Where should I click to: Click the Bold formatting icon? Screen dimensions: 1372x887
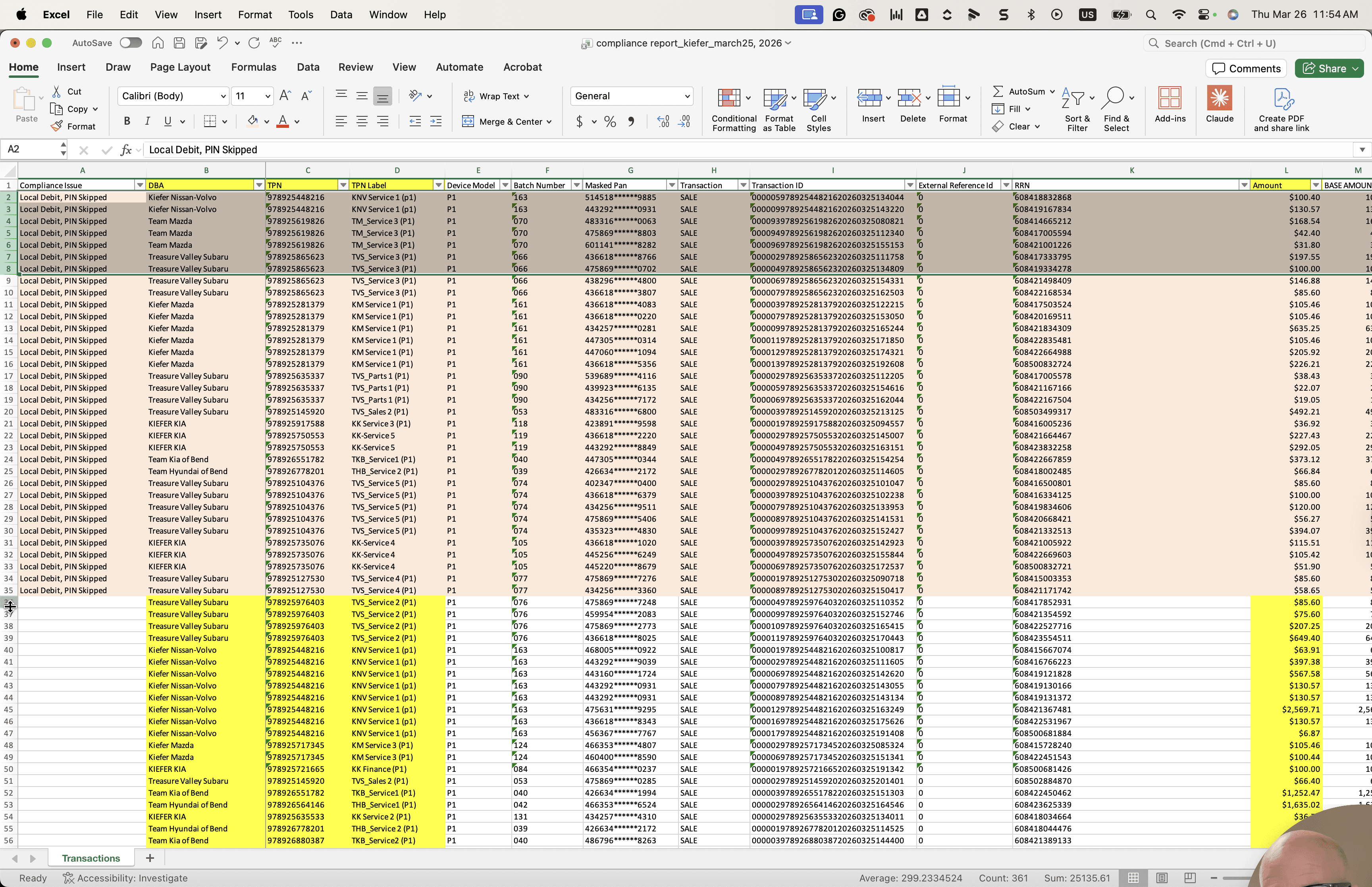point(127,121)
